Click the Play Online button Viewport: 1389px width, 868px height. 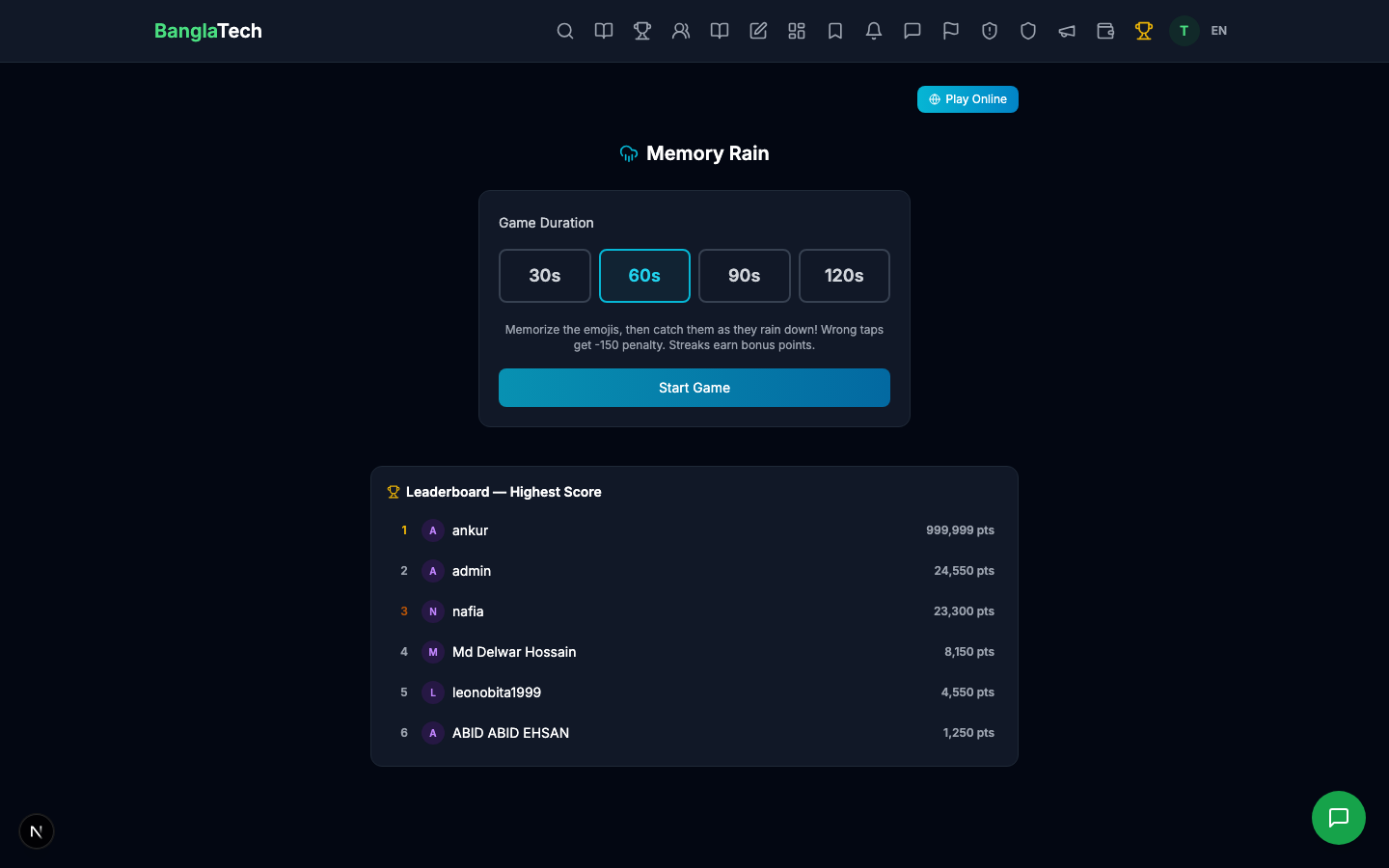967,99
